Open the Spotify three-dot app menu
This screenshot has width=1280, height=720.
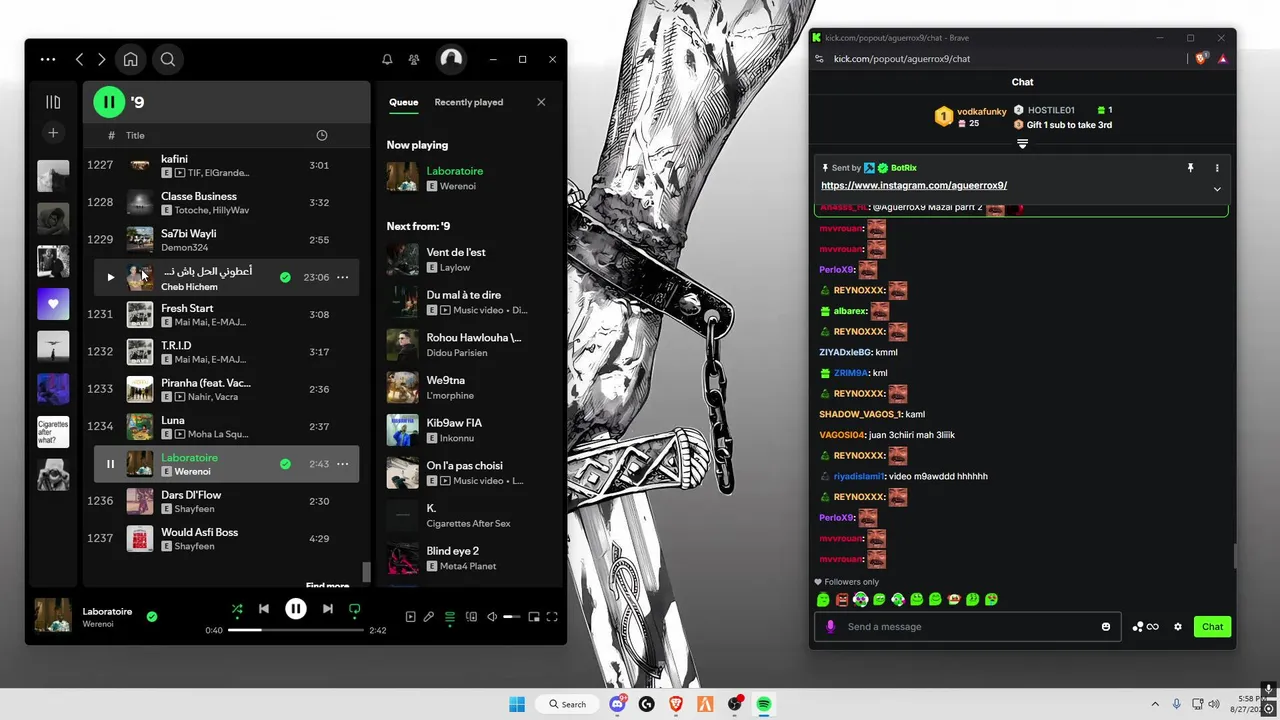tap(48, 59)
